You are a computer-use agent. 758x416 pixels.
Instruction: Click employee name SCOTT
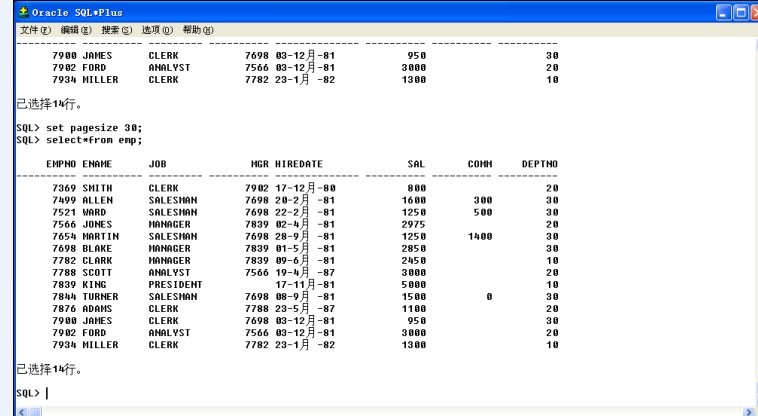(x=97, y=273)
